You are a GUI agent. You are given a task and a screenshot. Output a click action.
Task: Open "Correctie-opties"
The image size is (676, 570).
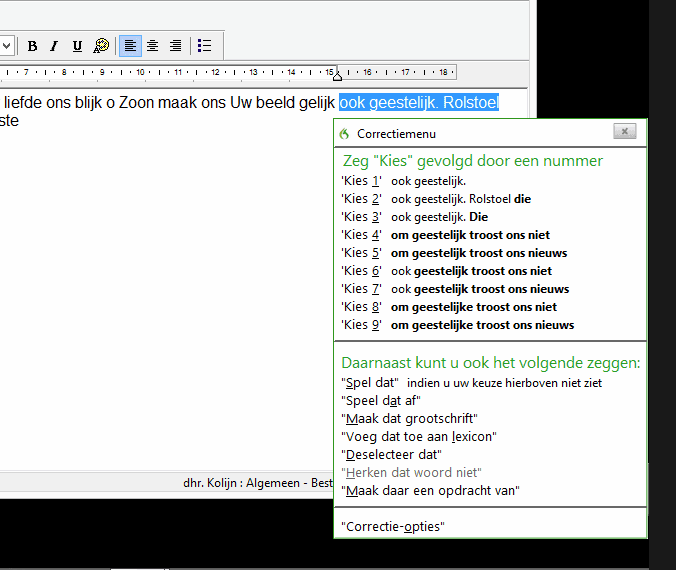(393, 526)
